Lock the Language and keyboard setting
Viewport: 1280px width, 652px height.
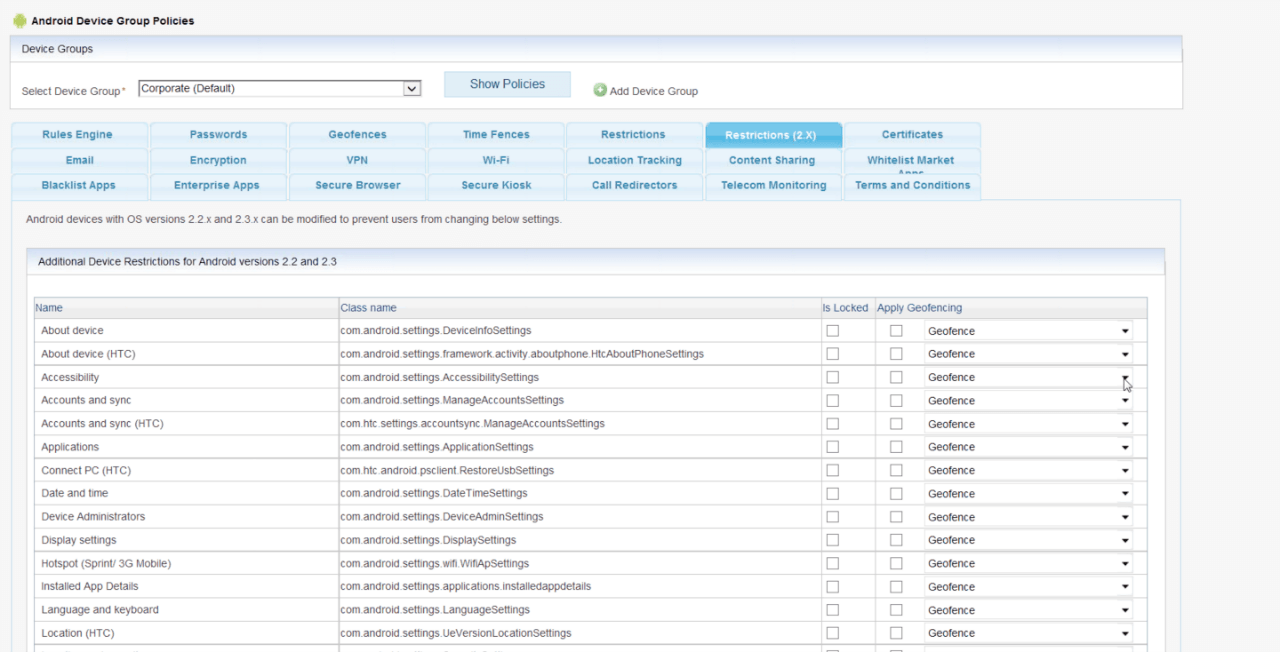(x=833, y=610)
